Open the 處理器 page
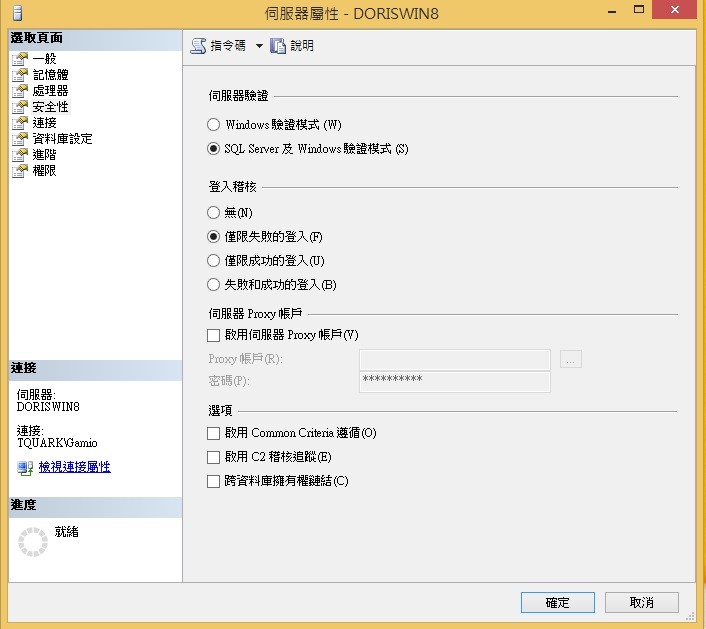The height and width of the screenshot is (629, 706). coord(50,91)
